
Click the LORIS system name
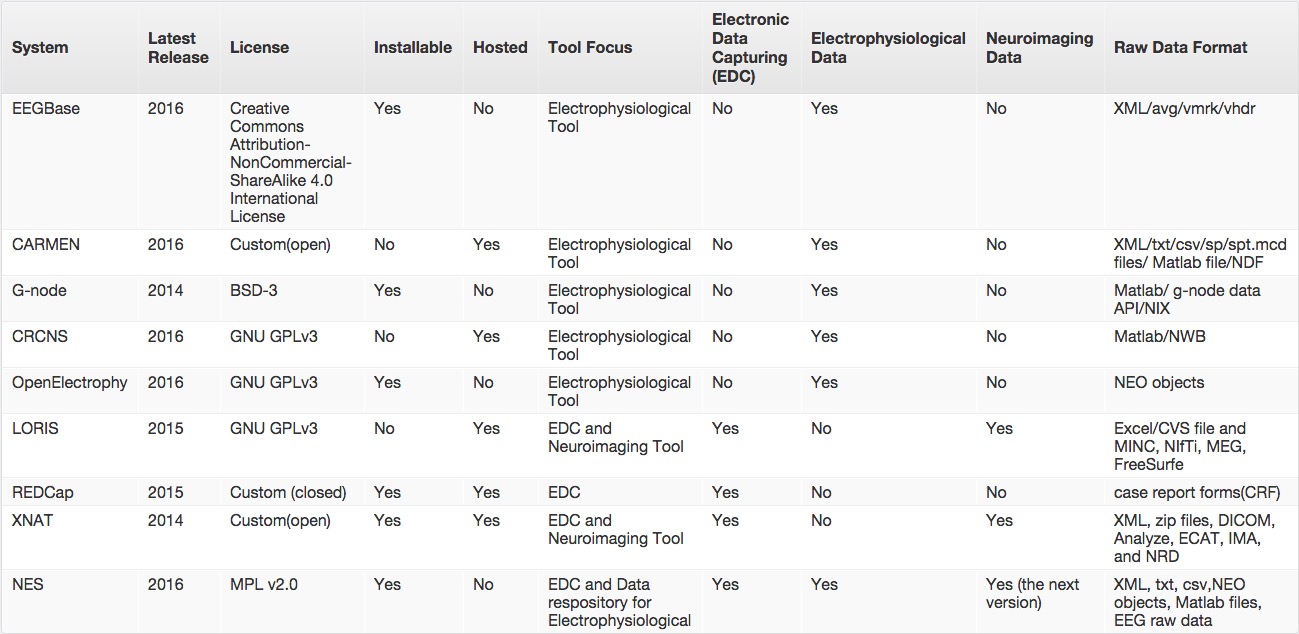point(35,428)
